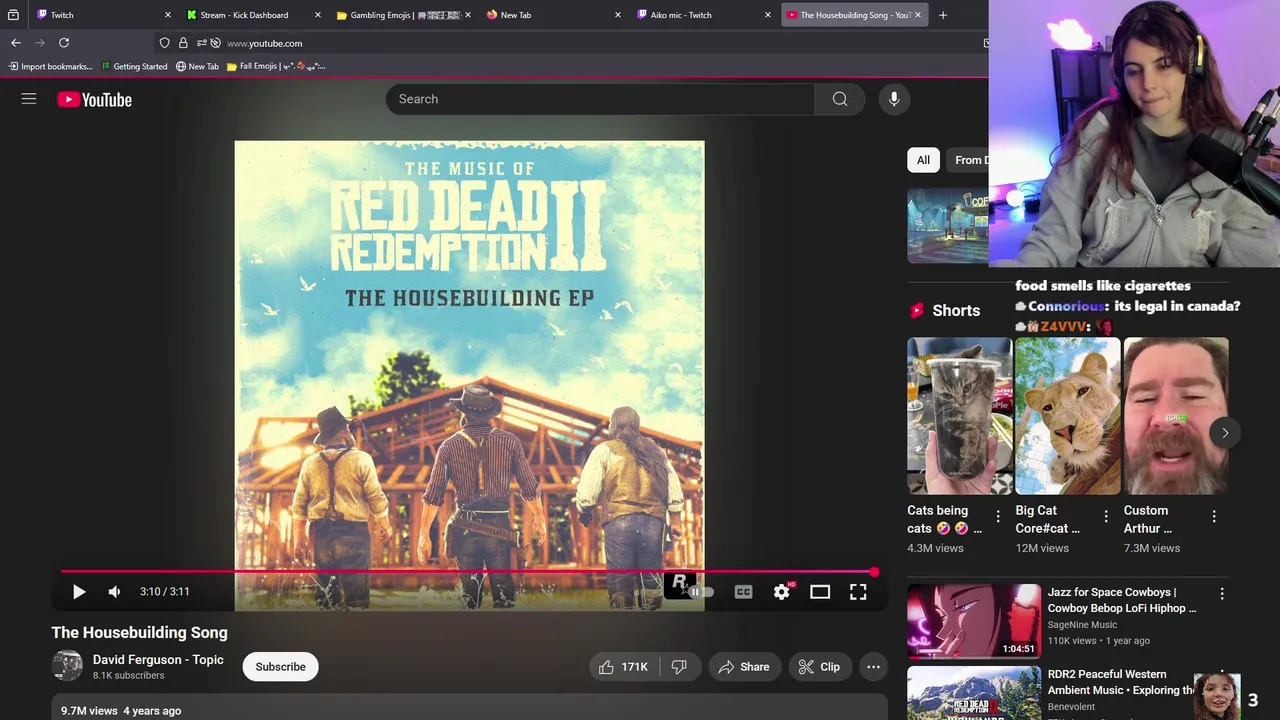This screenshot has height=720, width=1280.
Task: Open Getting Started bookmark
Action: 134,66
